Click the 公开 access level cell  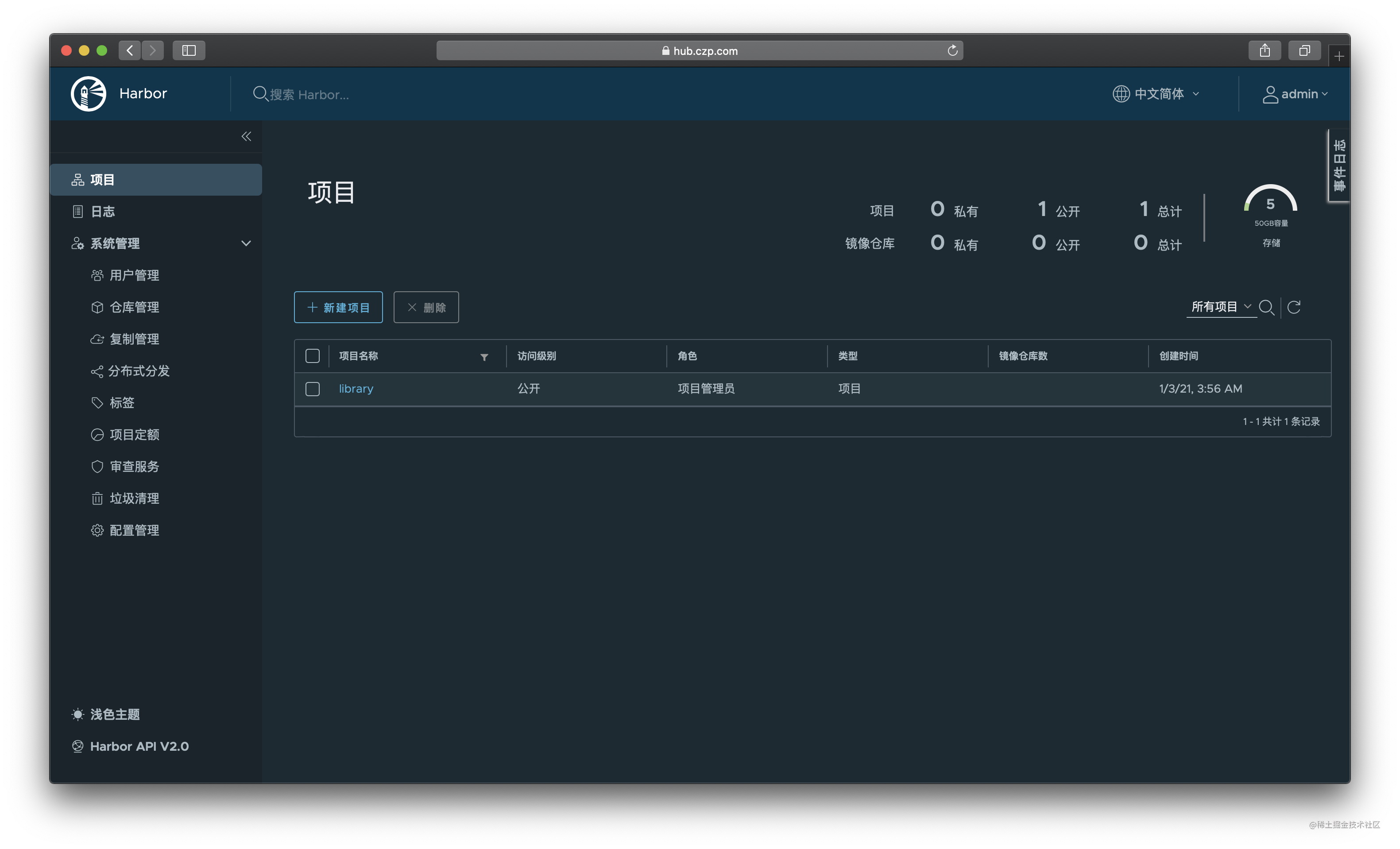pos(528,389)
